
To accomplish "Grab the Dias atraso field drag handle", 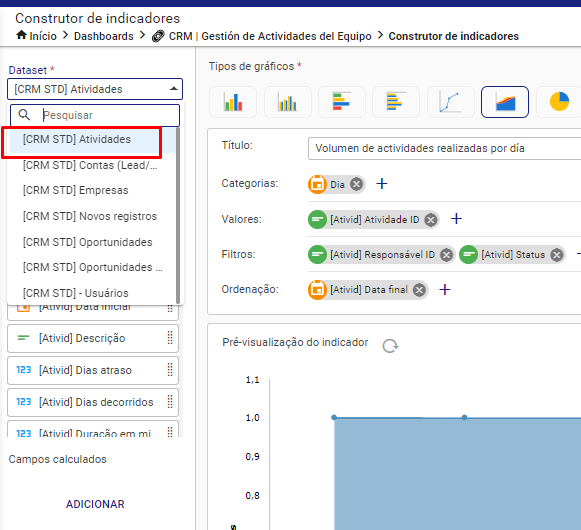I will tap(170, 370).
